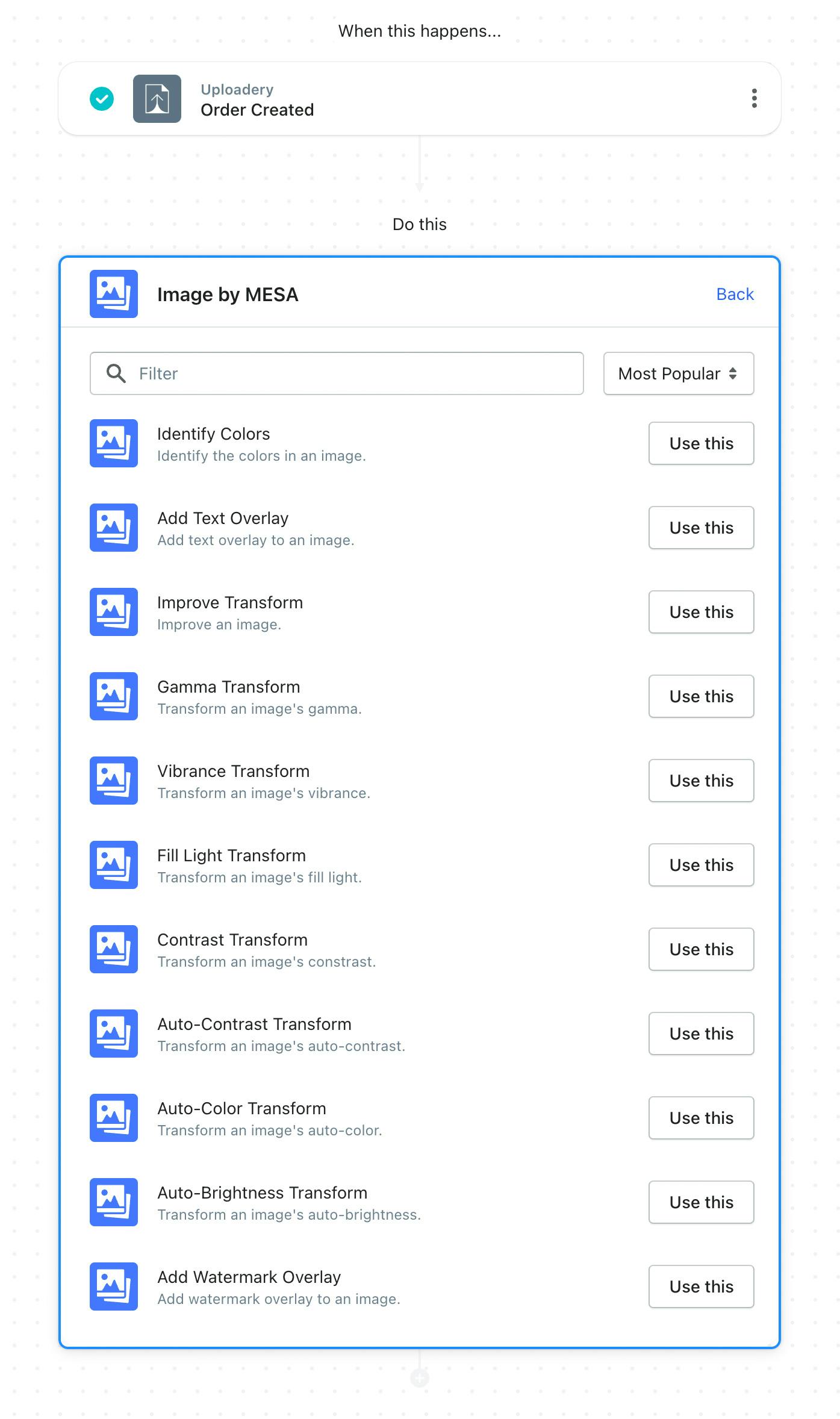Click the Identify Colors image icon
The width and height of the screenshot is (840, 1419).
click(114, 443)
